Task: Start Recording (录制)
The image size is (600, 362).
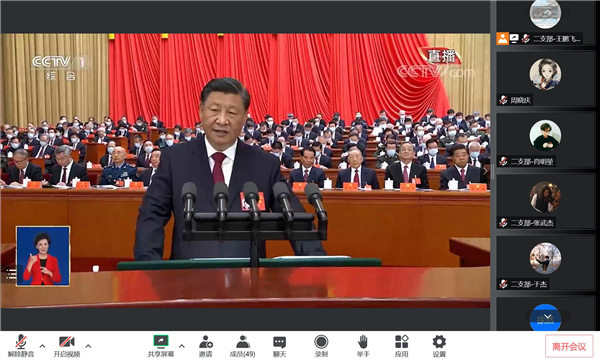Action: (321, 346)
